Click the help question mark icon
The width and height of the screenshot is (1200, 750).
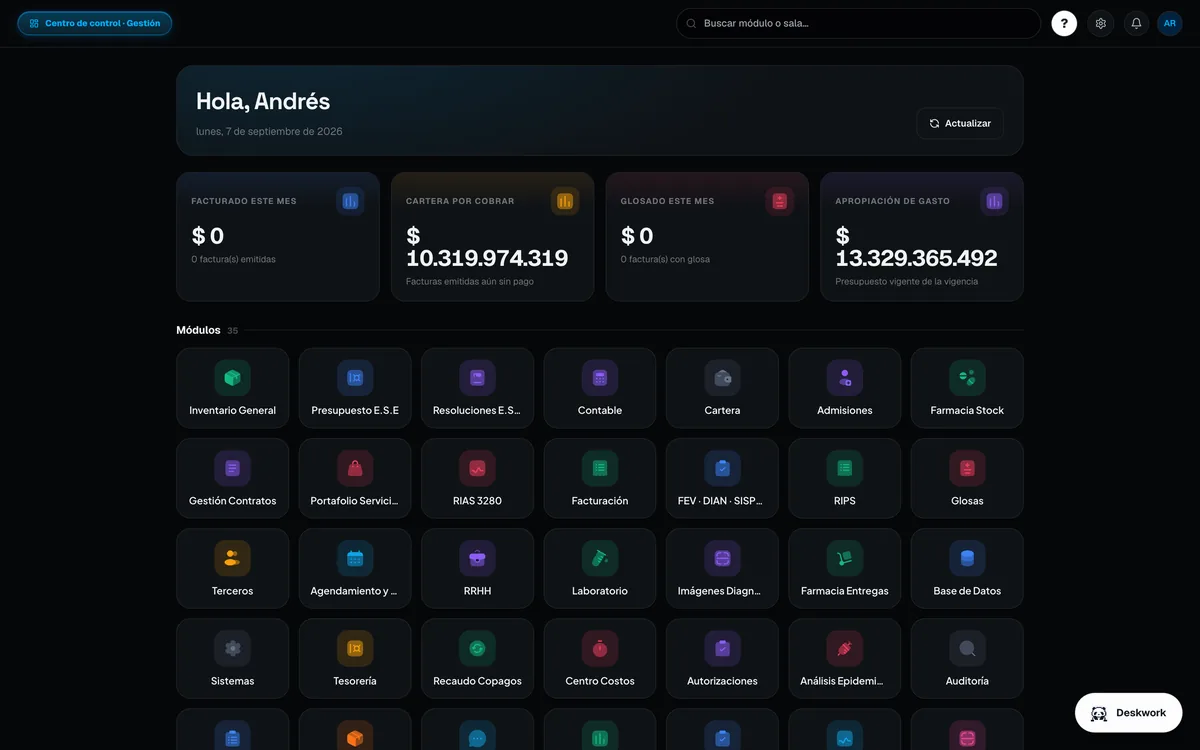click(1064, 23)
